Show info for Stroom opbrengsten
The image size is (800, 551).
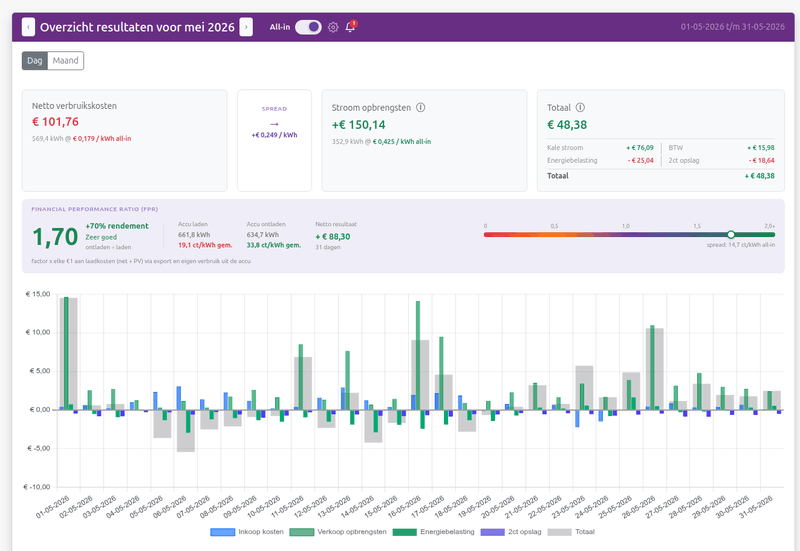(420, 108)
